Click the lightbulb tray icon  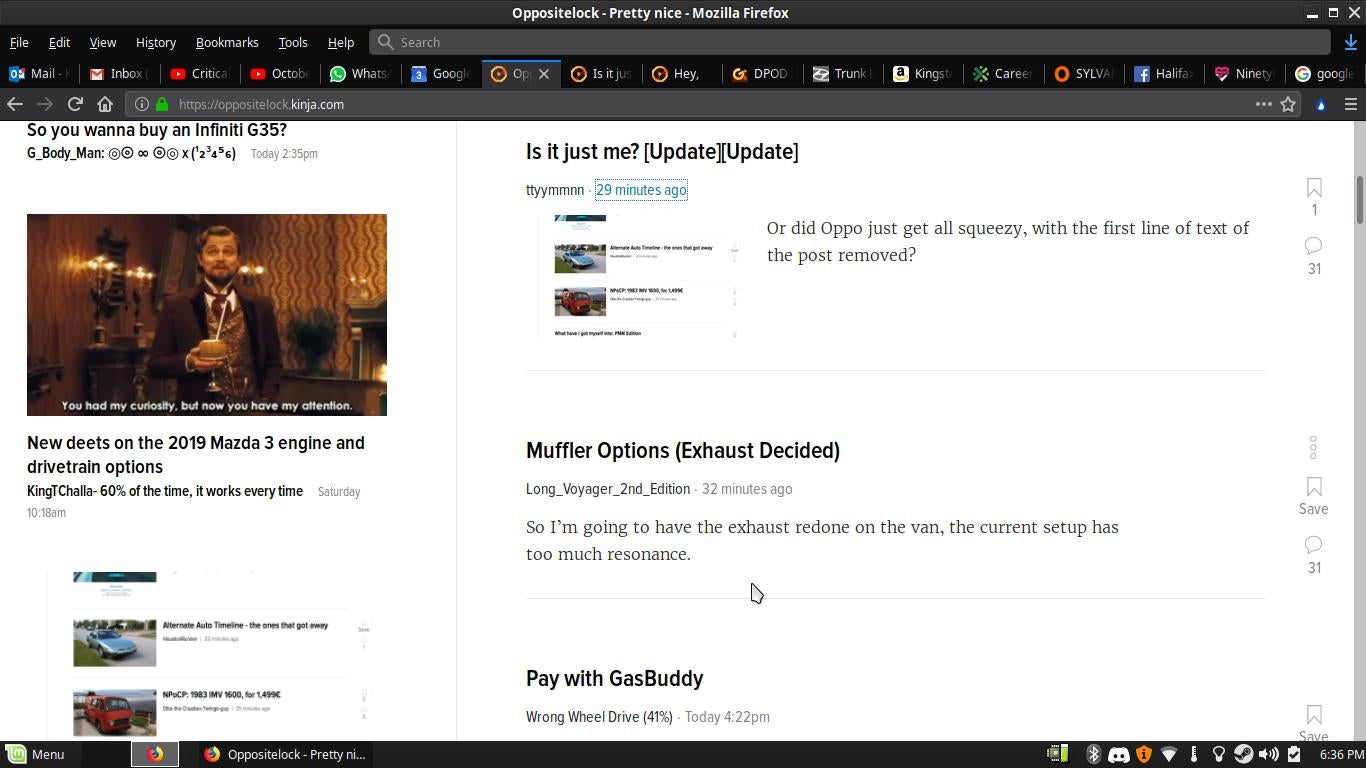tap(1219, 754)
